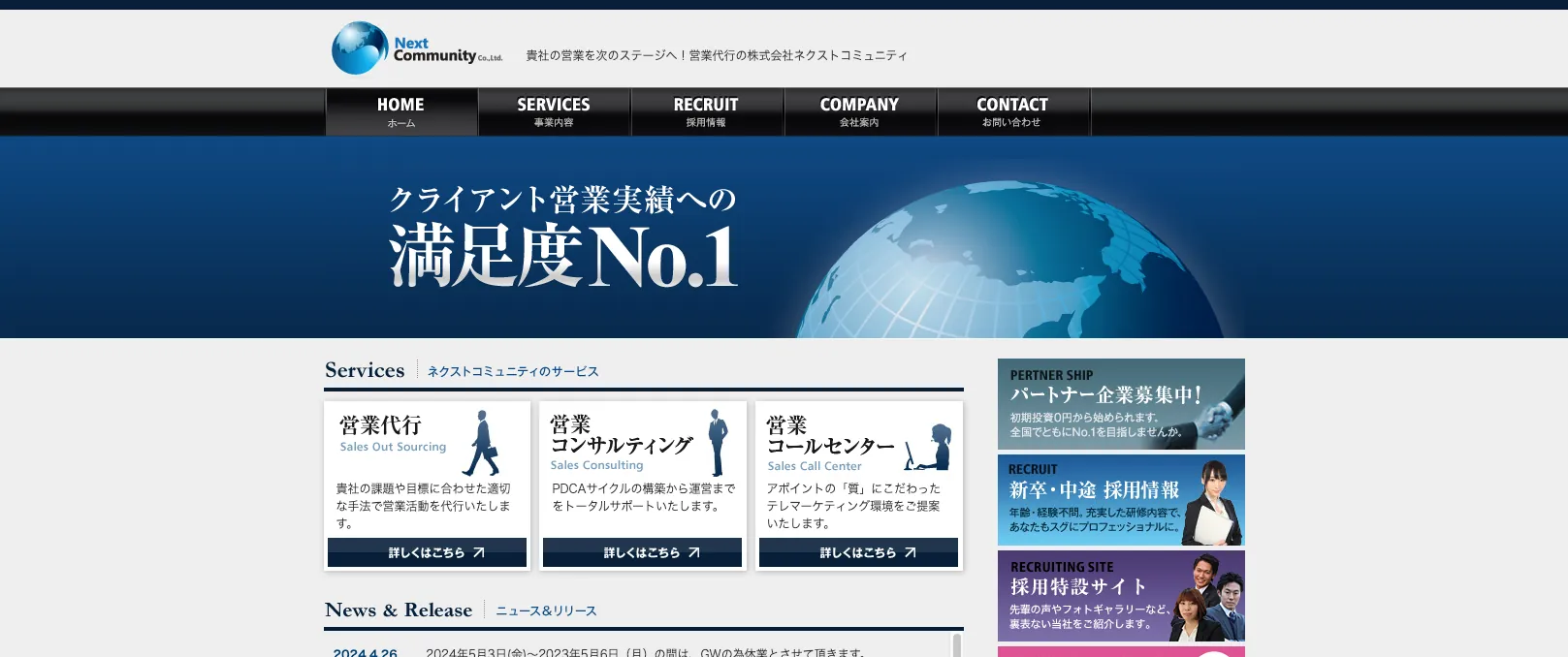Click the 営業コンサルティング card title
1568x657 pixels.
[621, 435]
